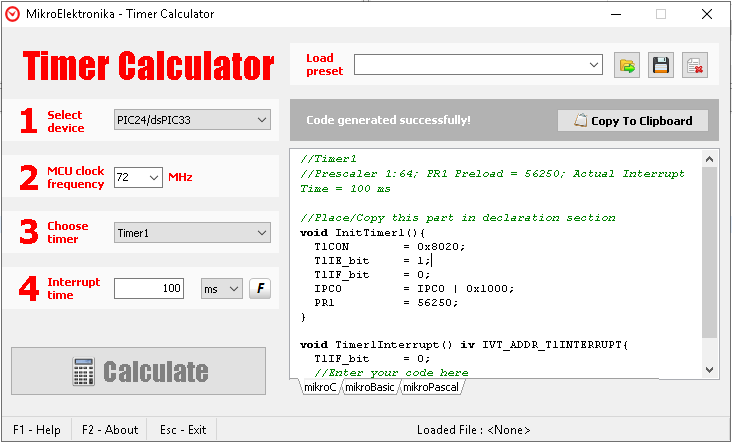The width and height of the screenshot is (732, 444).
Task: Click the MikroElektronika app icon in title bar
Action: point(12,14)
